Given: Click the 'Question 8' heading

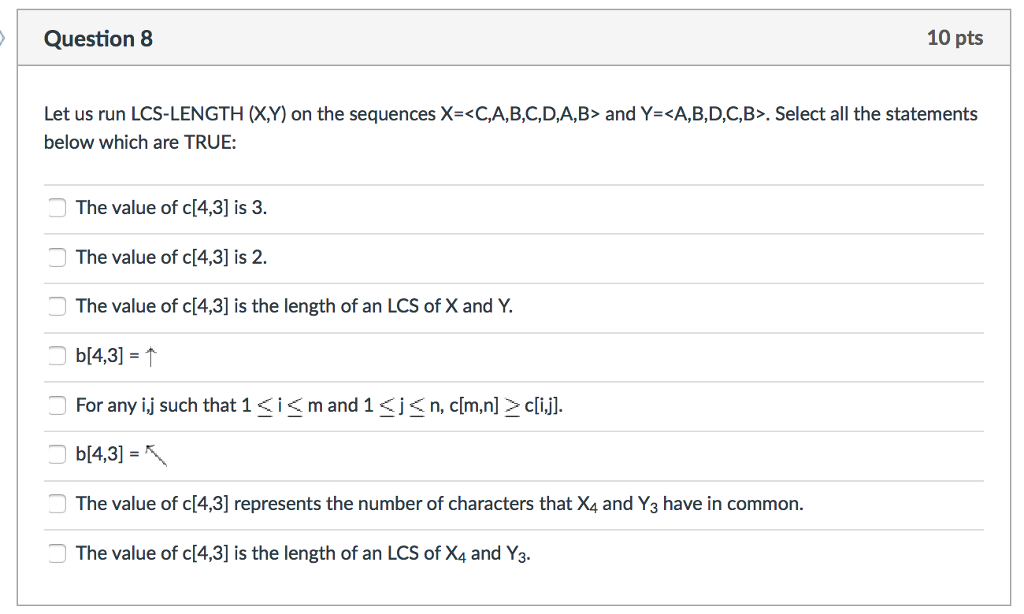Looking at the screenshot, I should pos(98,39).
